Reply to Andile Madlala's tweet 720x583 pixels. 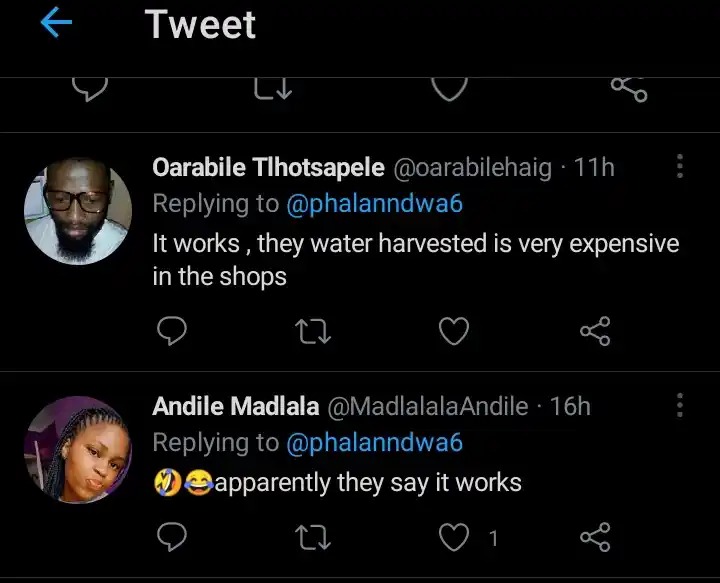click(x=174, y=538)
